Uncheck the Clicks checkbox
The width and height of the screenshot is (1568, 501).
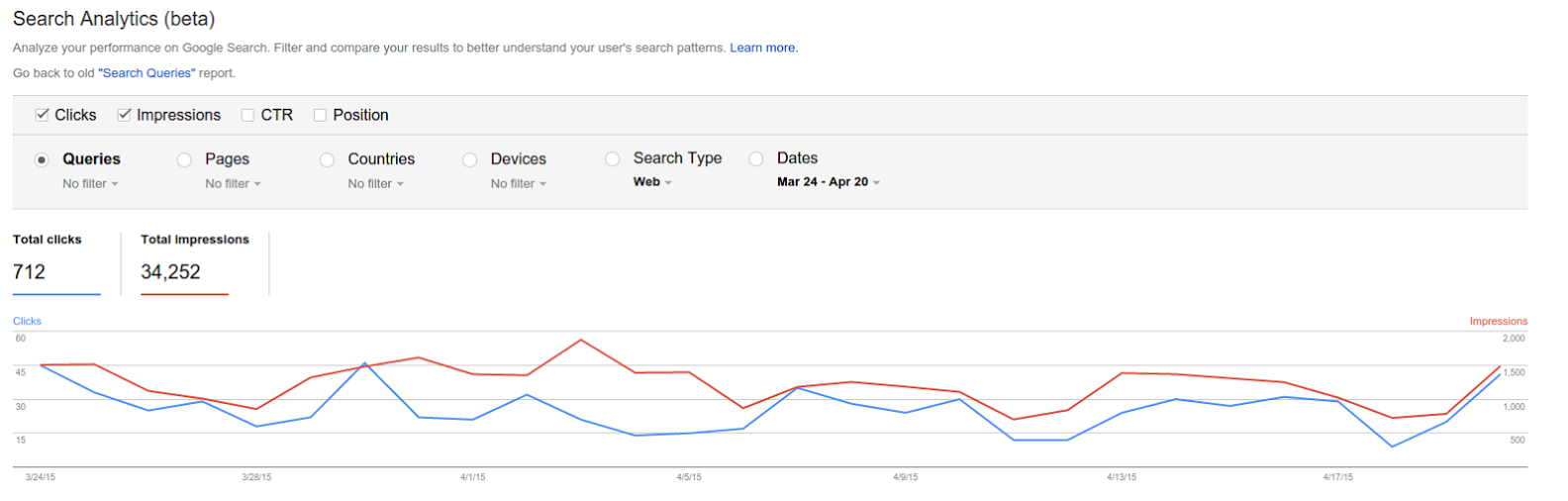click(x=42, y=115)
